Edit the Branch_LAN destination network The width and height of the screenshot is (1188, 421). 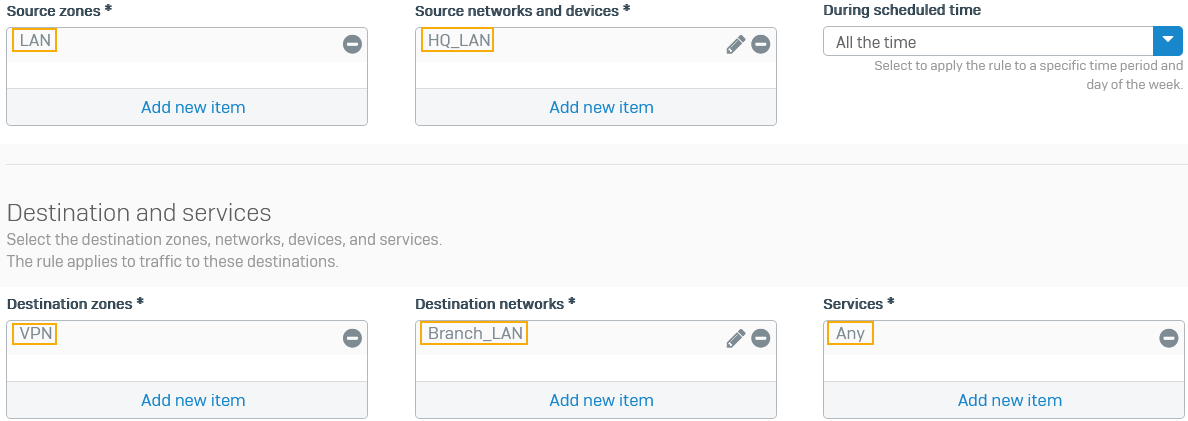736,338
